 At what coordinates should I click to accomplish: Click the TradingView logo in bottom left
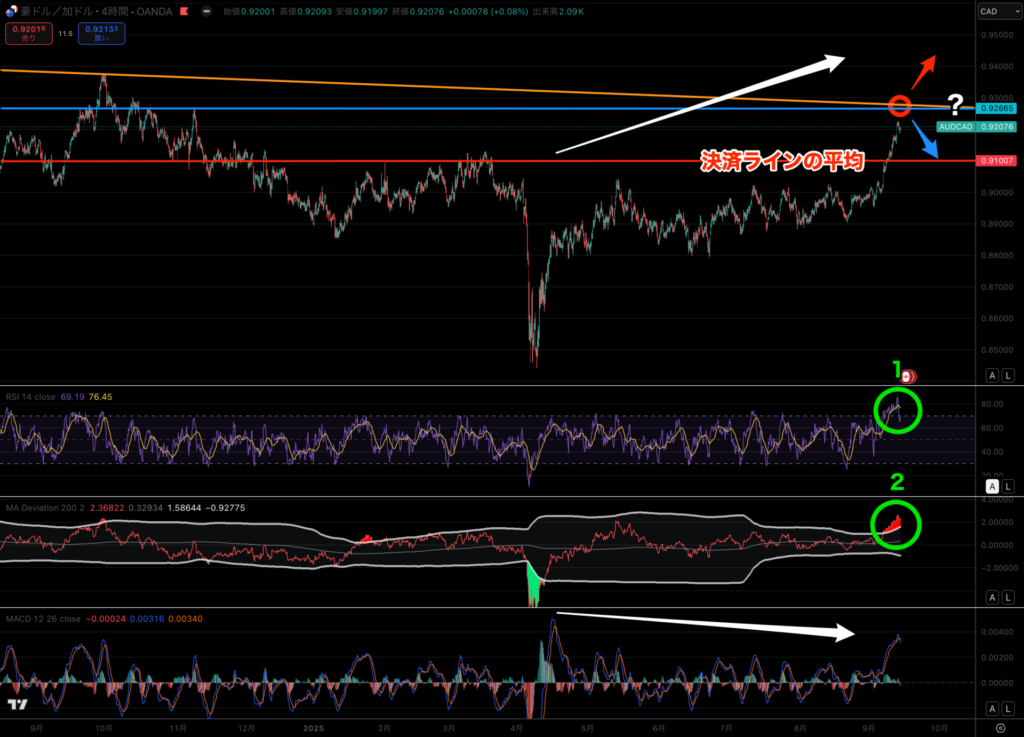tap(16, 706)
